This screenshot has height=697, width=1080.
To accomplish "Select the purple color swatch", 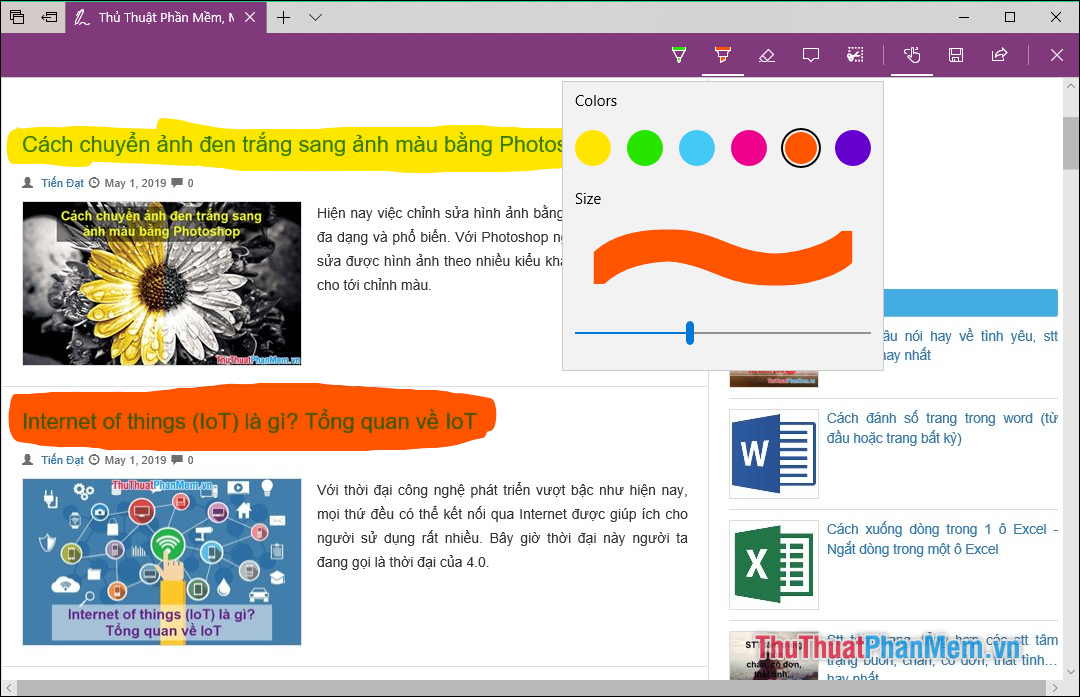I will 852,147.
